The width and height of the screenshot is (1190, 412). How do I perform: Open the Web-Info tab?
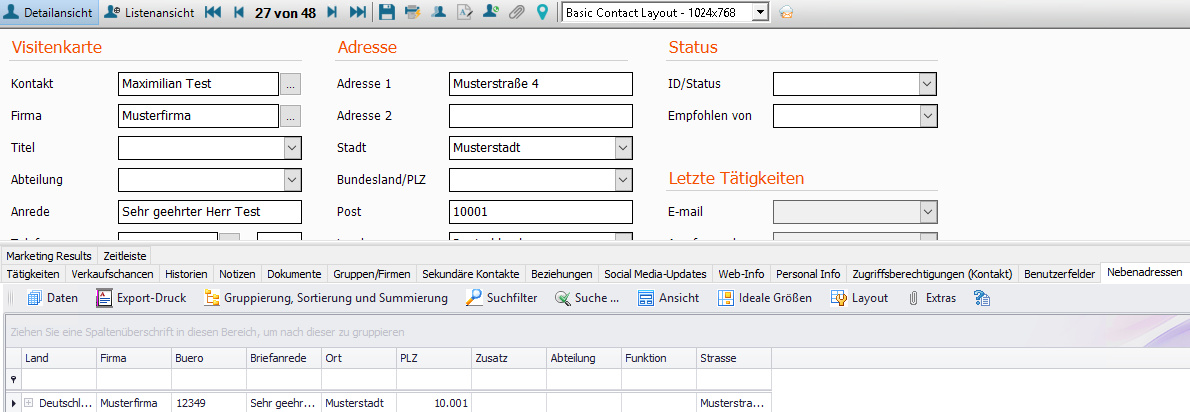click(741, 274)
